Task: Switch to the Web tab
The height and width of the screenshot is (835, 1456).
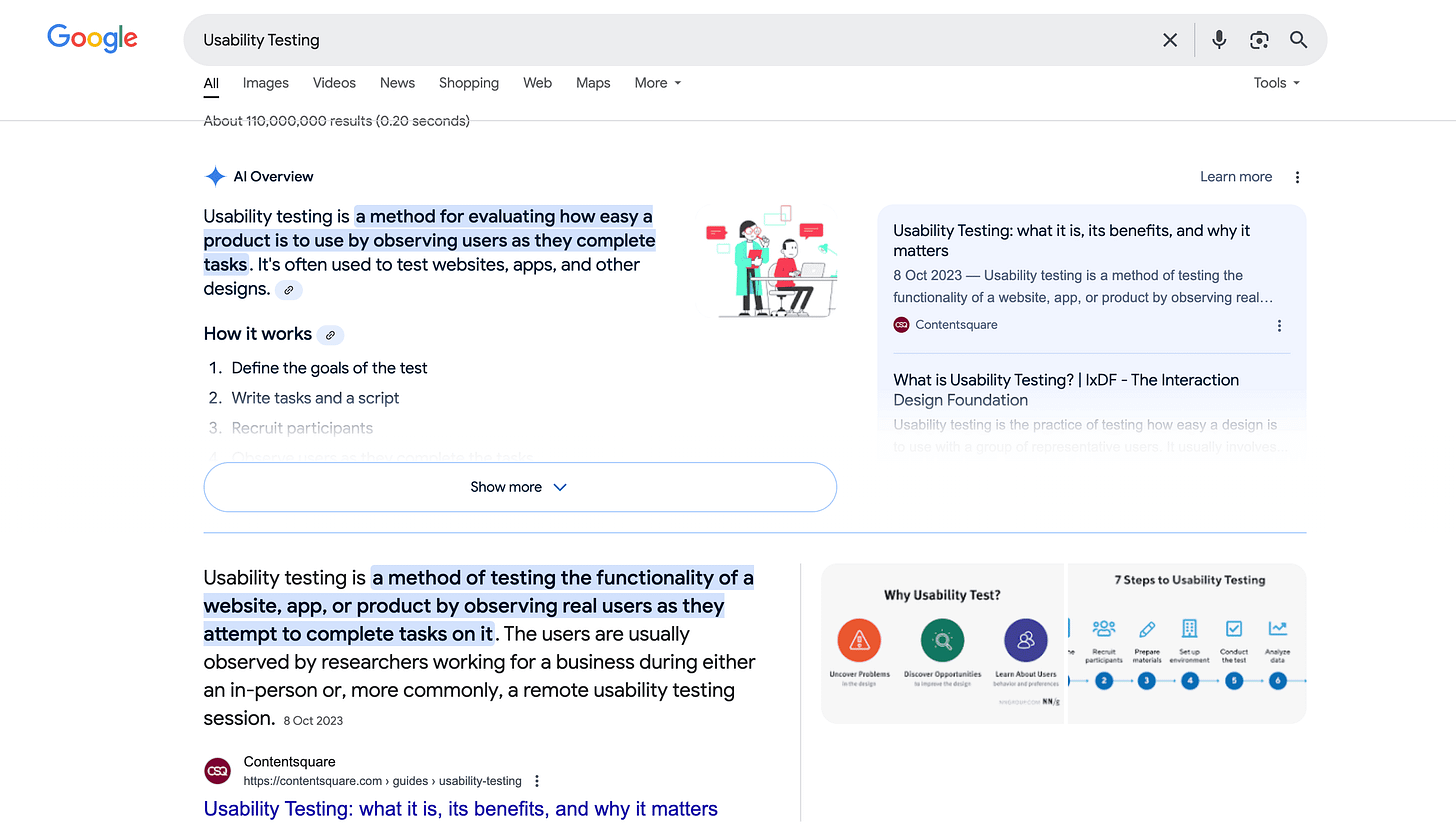Action: (x=537, y=83)
